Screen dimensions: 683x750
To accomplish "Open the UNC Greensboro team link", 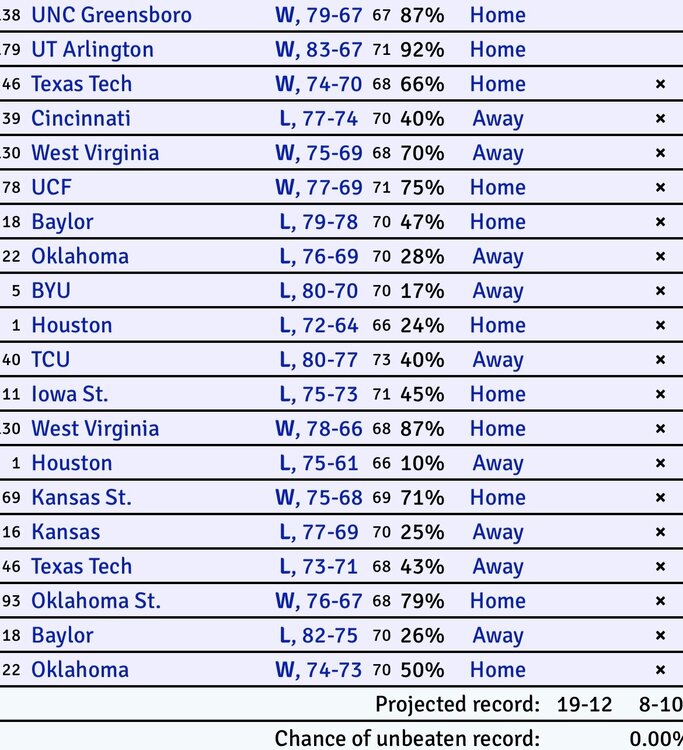I will 111,15.
